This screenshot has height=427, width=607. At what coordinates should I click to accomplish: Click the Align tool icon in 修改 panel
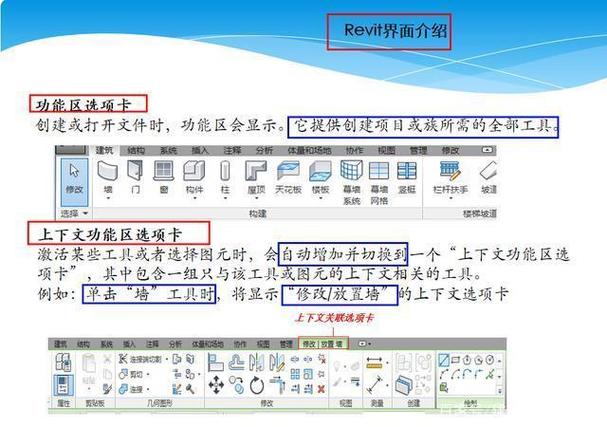pyautogui.click(x=216, y=363)
